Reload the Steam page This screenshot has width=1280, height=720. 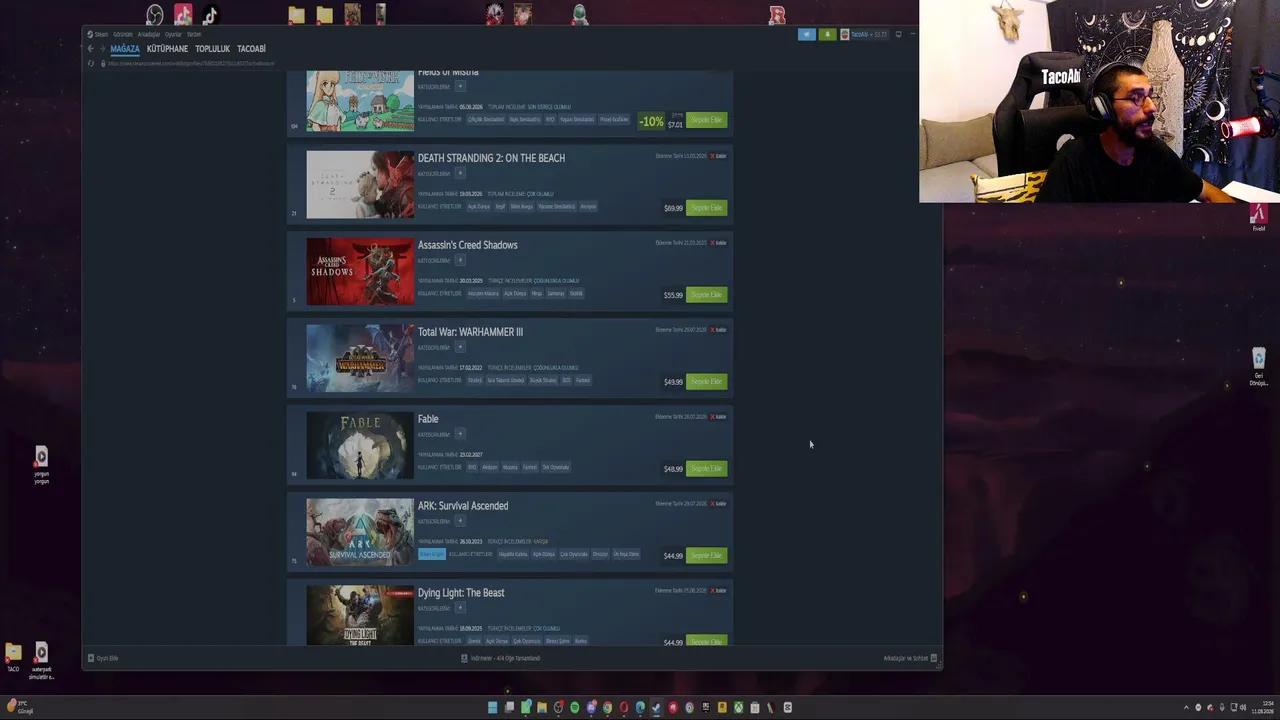pyautogui.click(x=91, y=63)
